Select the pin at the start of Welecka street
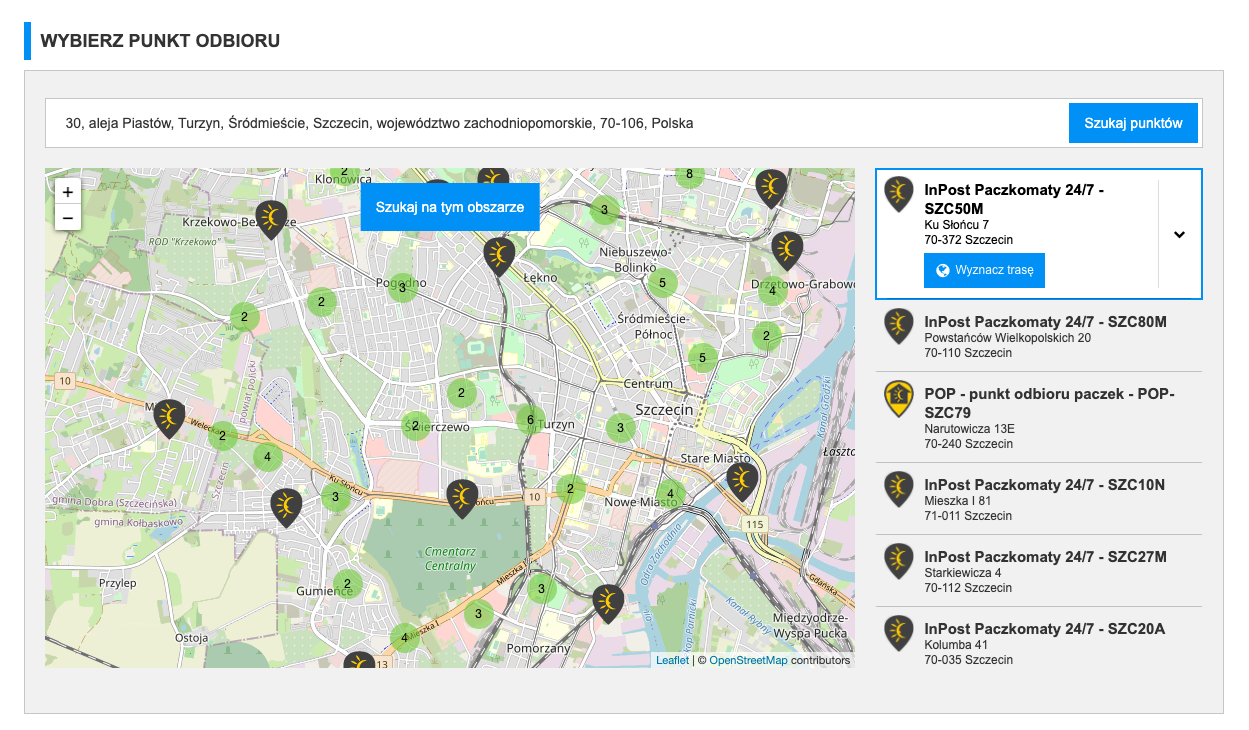1249x730 pixels. (x=170, y=419)
